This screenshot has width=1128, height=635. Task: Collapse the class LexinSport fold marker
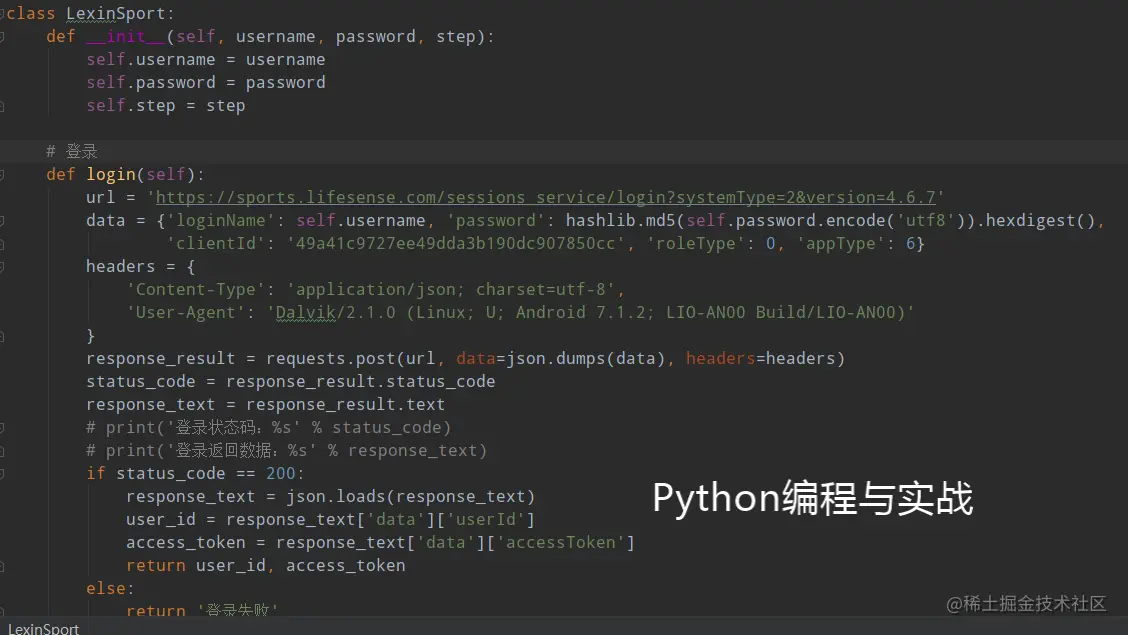tap(2, 14)
